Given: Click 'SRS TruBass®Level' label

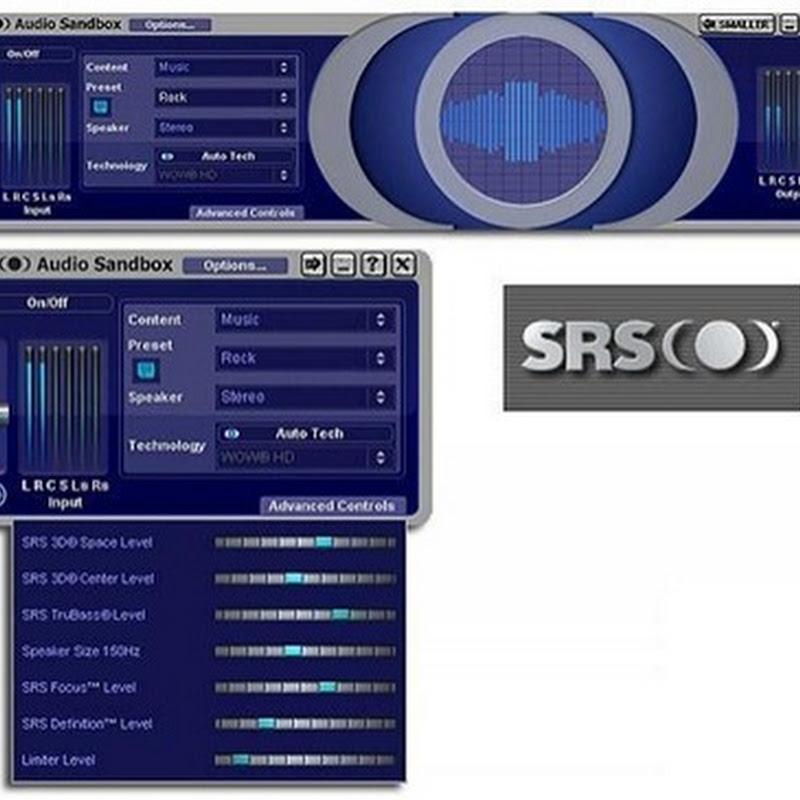Looking at the screenshot, I should 84,615.
